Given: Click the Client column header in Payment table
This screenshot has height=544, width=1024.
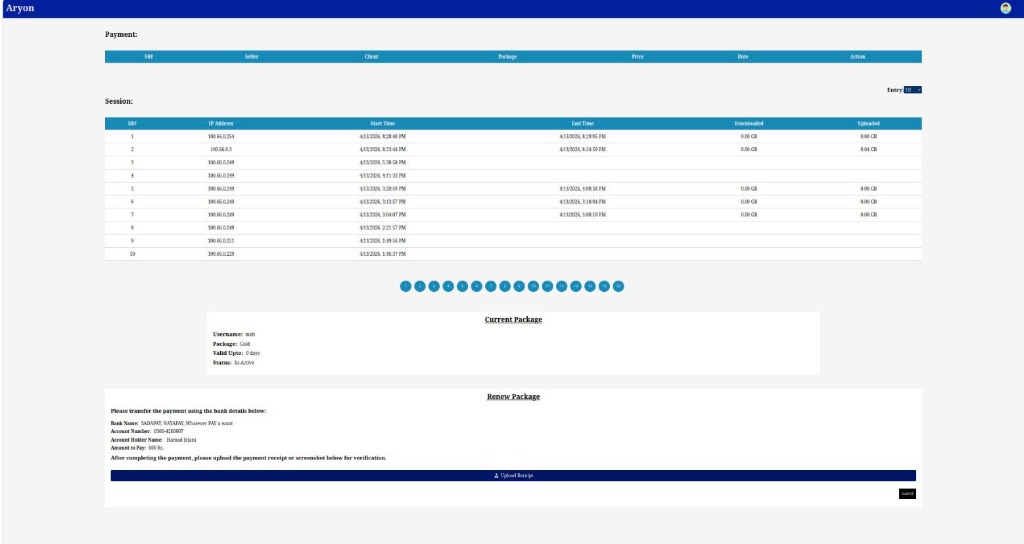Looking at the screenshot, I should point(371,57).
